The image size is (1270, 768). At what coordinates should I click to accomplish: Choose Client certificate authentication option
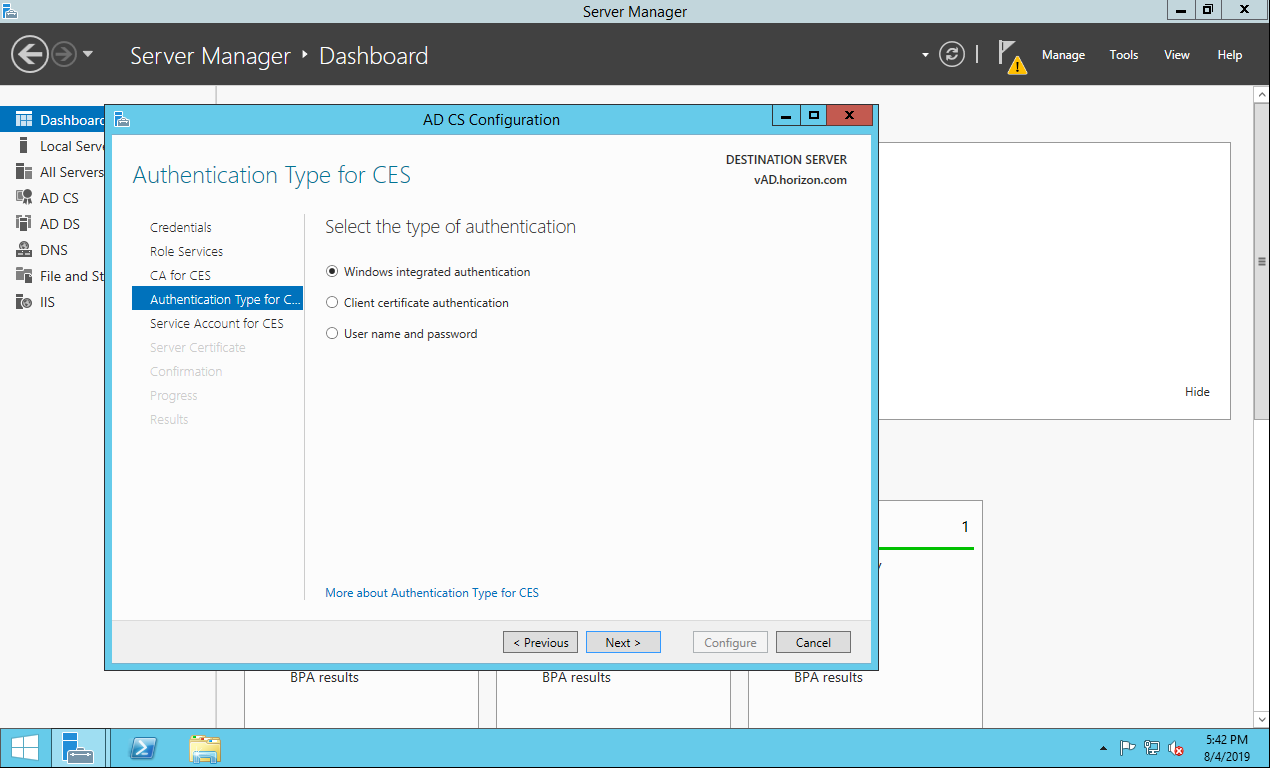[x=333, y=303]
